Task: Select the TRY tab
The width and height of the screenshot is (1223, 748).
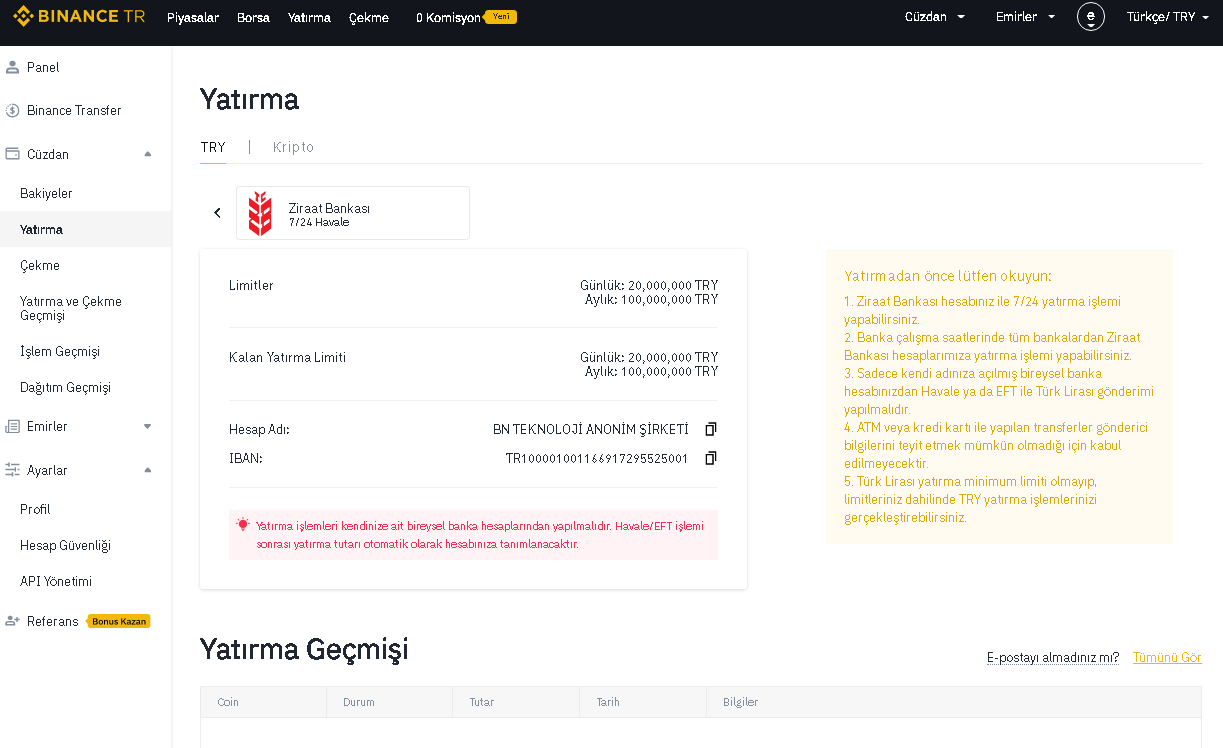Action: [213, 147]
